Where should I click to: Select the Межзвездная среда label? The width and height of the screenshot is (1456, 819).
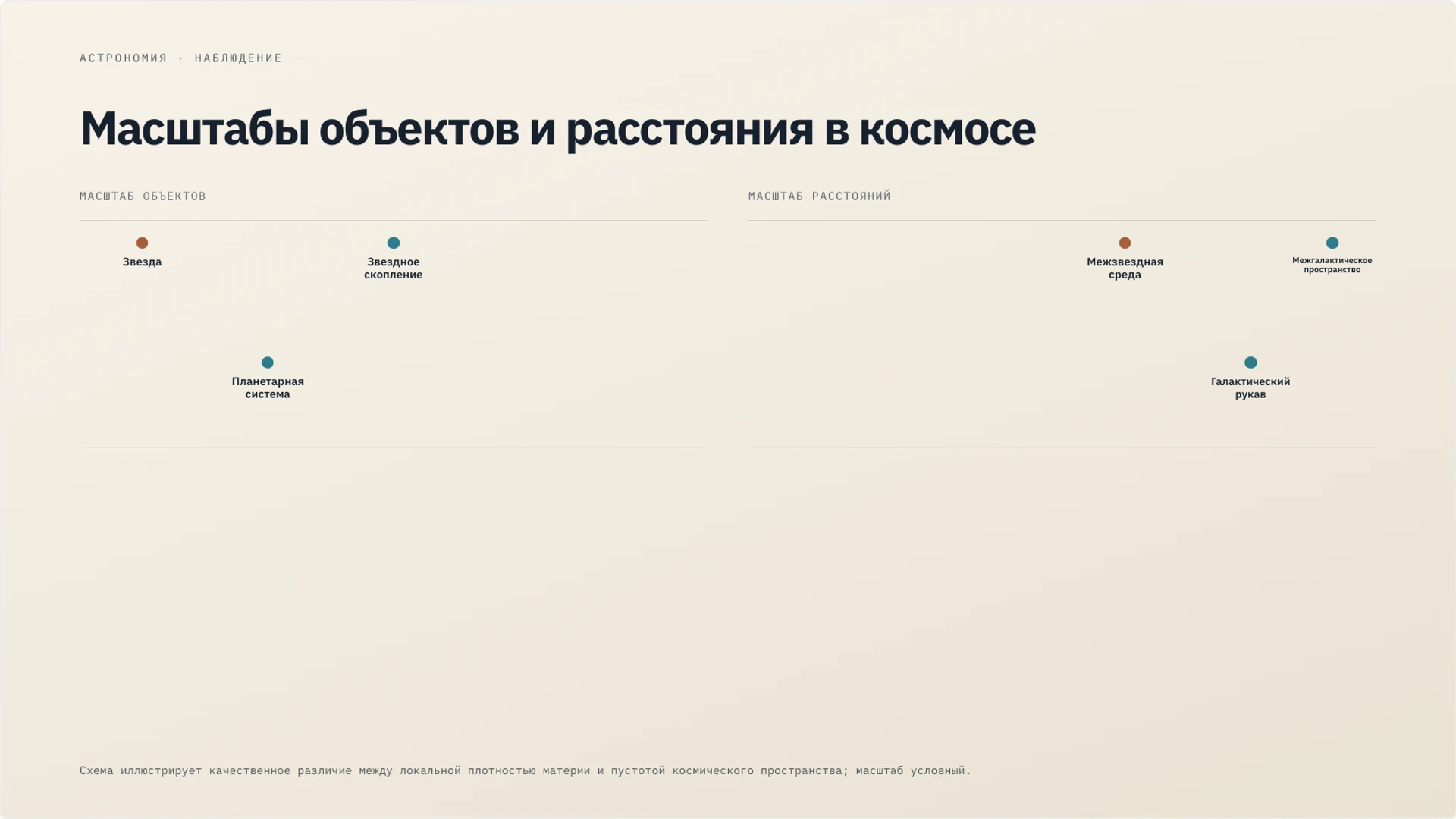coord(1125,268)
